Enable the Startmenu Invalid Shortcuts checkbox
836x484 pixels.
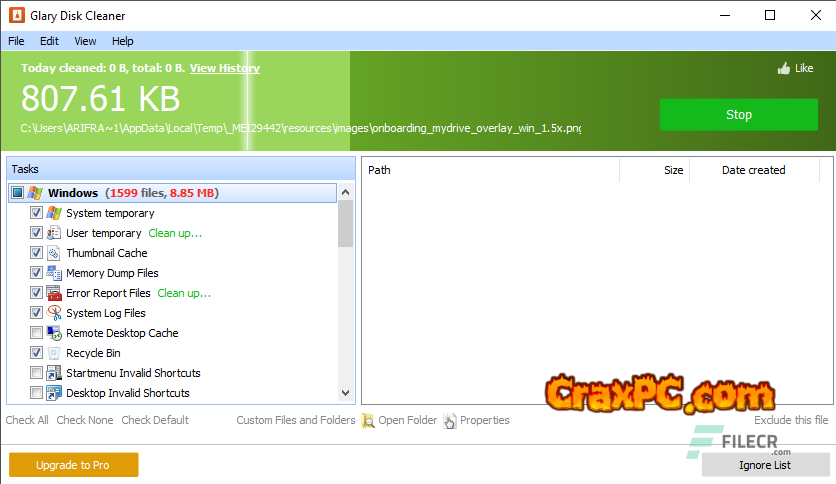(36, 373)
